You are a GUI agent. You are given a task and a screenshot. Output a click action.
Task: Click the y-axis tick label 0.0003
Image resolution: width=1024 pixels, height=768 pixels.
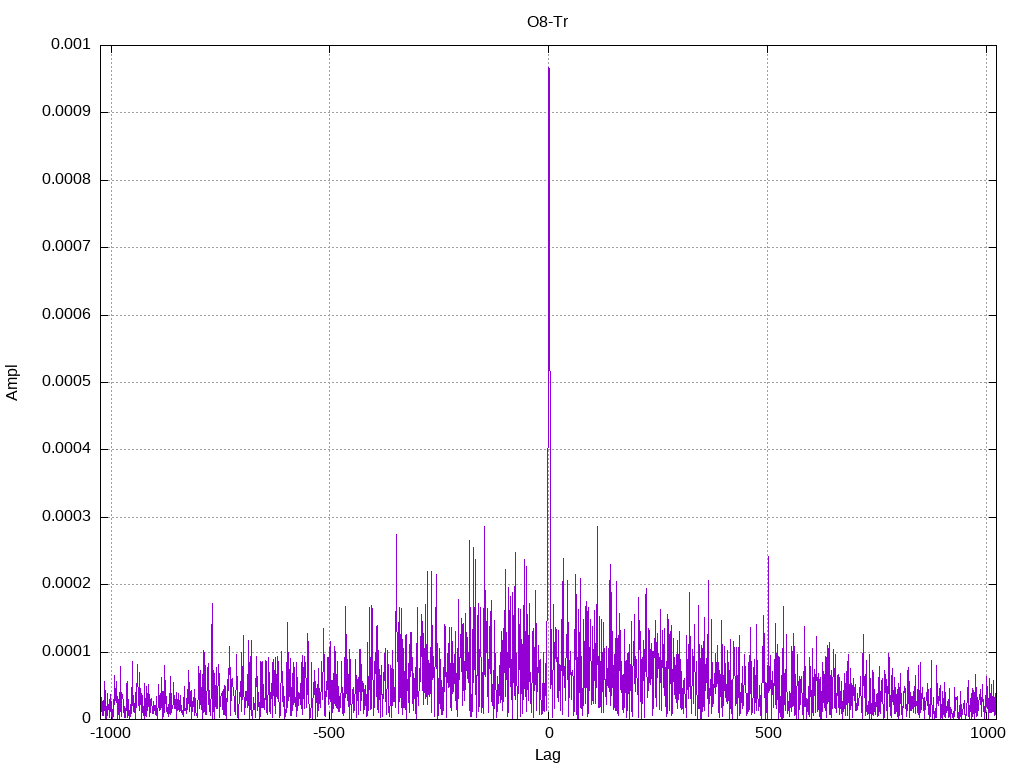[66, 517]
